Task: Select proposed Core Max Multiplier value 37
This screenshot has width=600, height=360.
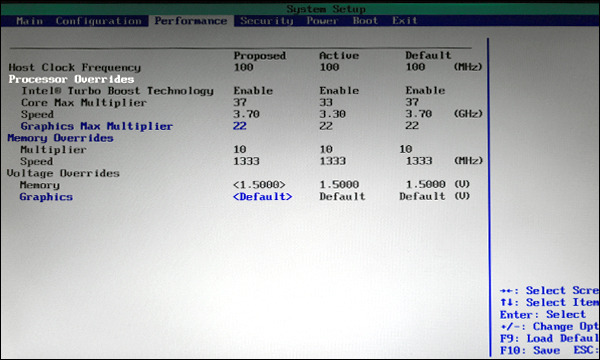Action: (240, 103)
